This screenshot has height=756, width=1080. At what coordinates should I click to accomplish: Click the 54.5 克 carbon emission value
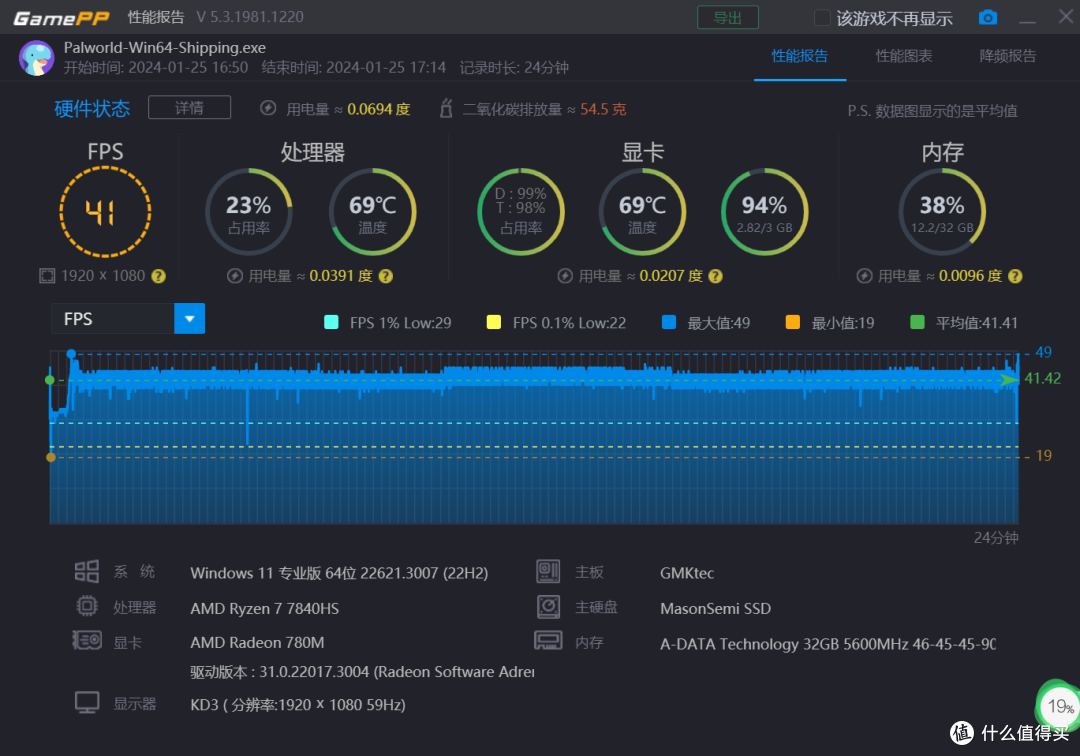[603, 109]
